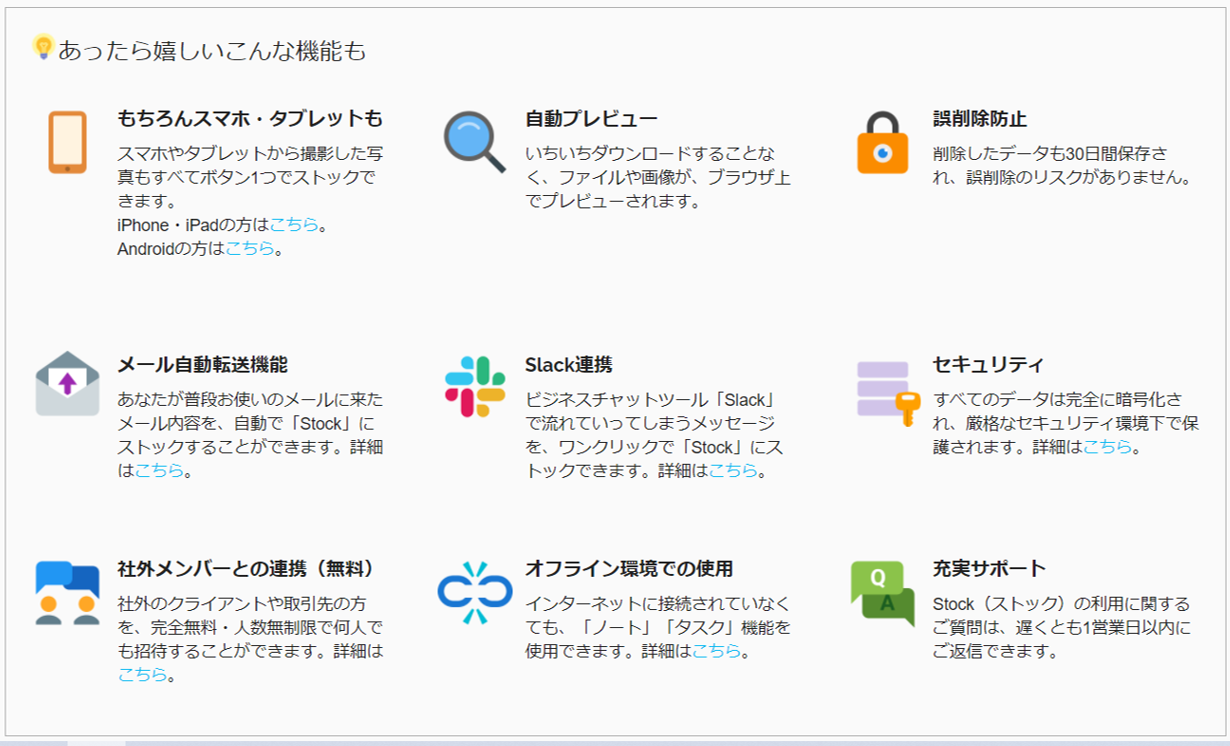This screenshot has width=1230, height=746.
Task: Open the mail auto-forwarding details こちら link
Action: (x=160, y=470)
